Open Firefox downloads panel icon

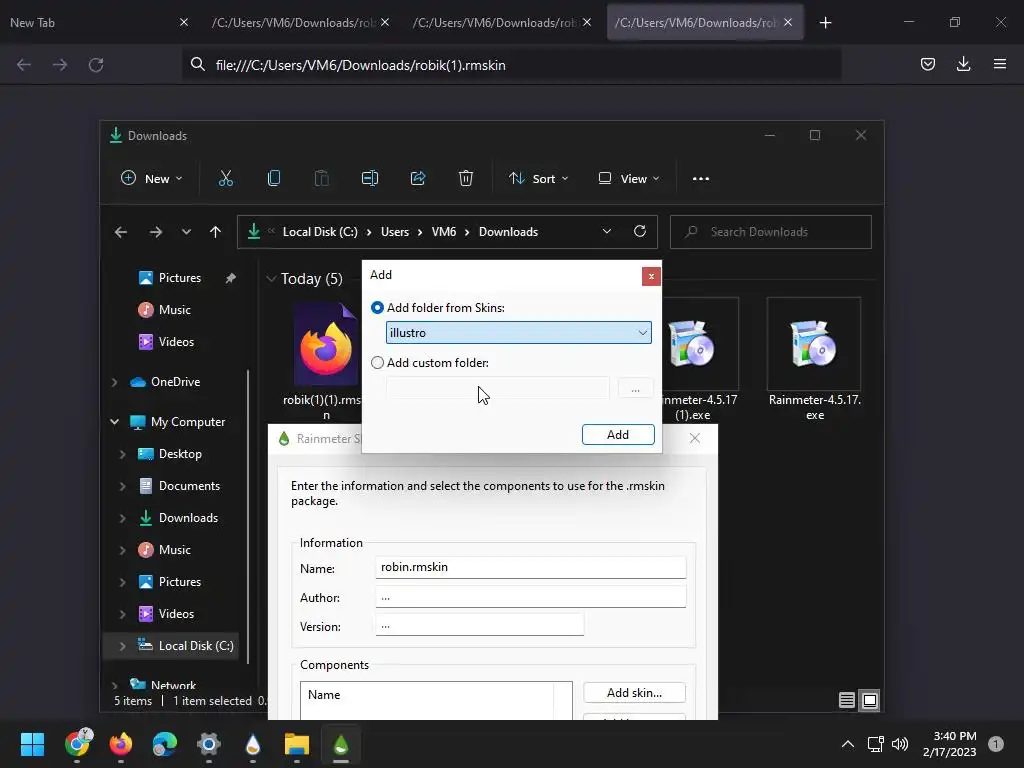pos(963,64)
